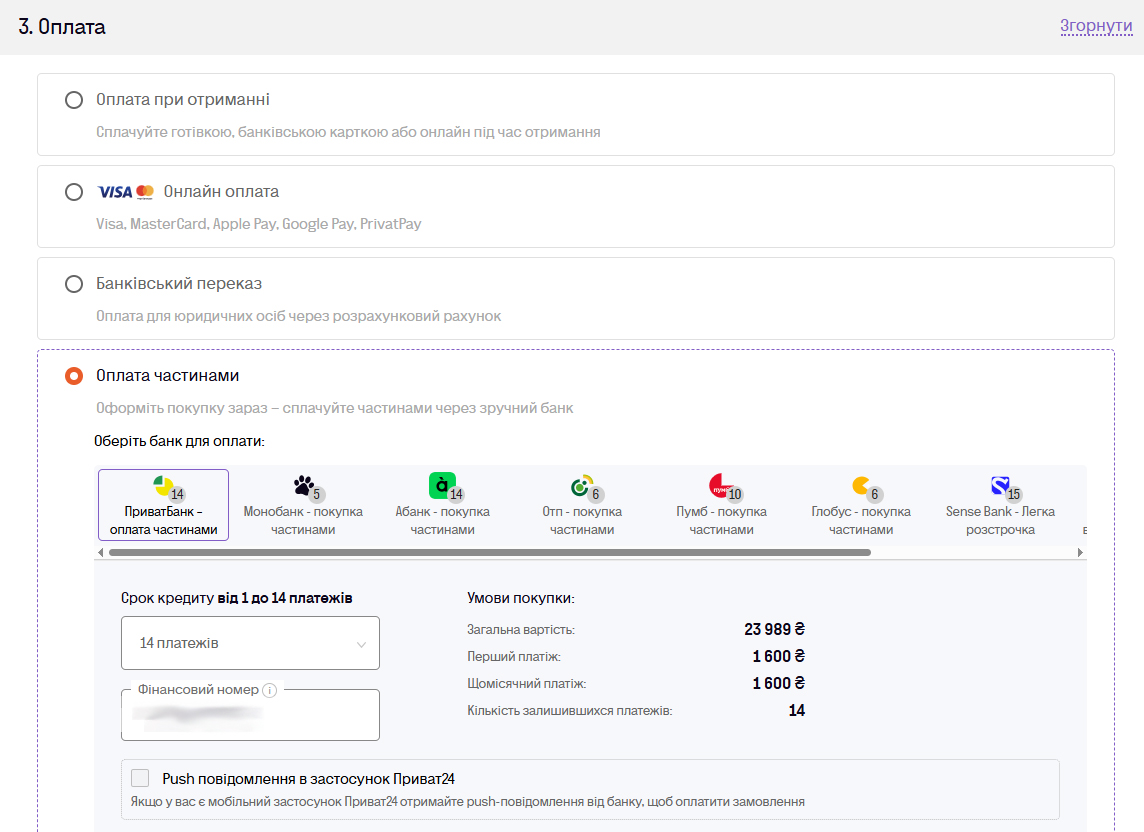Pick the yellow Globus bank icon
This screenshot has height=832, width=1144.
point(861,485)
